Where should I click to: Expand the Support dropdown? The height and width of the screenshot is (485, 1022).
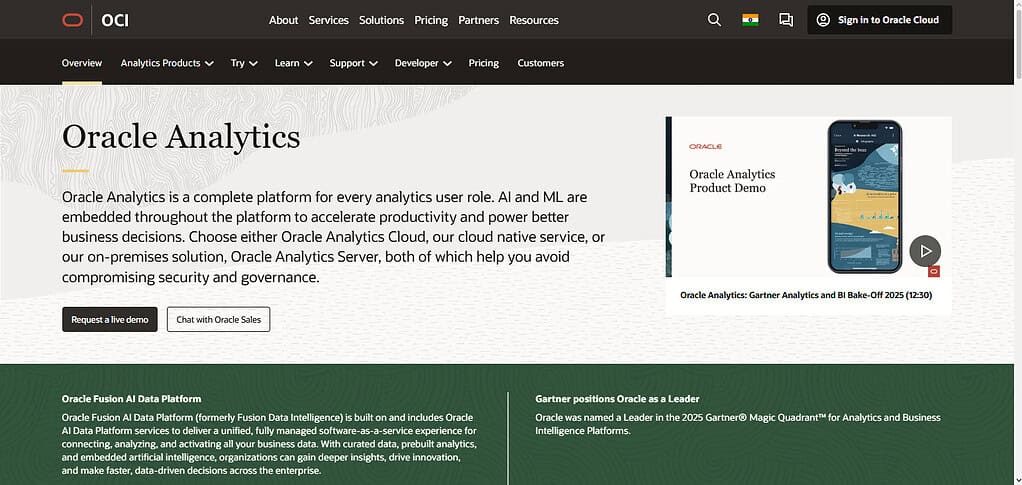[353, 63]
